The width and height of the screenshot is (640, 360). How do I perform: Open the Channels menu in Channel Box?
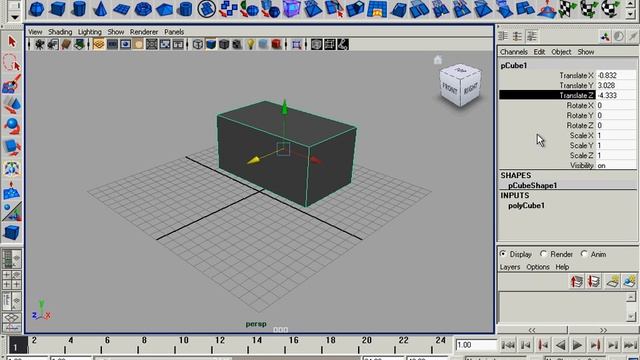[513, 52]
